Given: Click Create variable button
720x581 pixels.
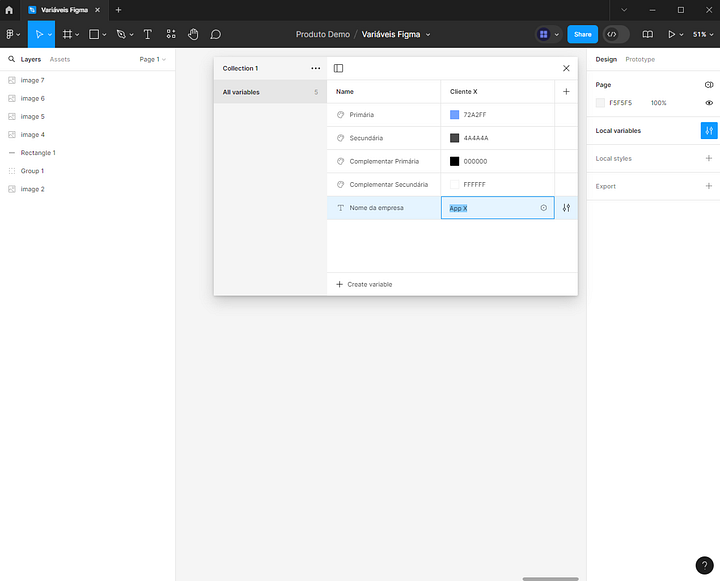Looking at the screenshot, I should pyautogui.click(x=364, y=284).
